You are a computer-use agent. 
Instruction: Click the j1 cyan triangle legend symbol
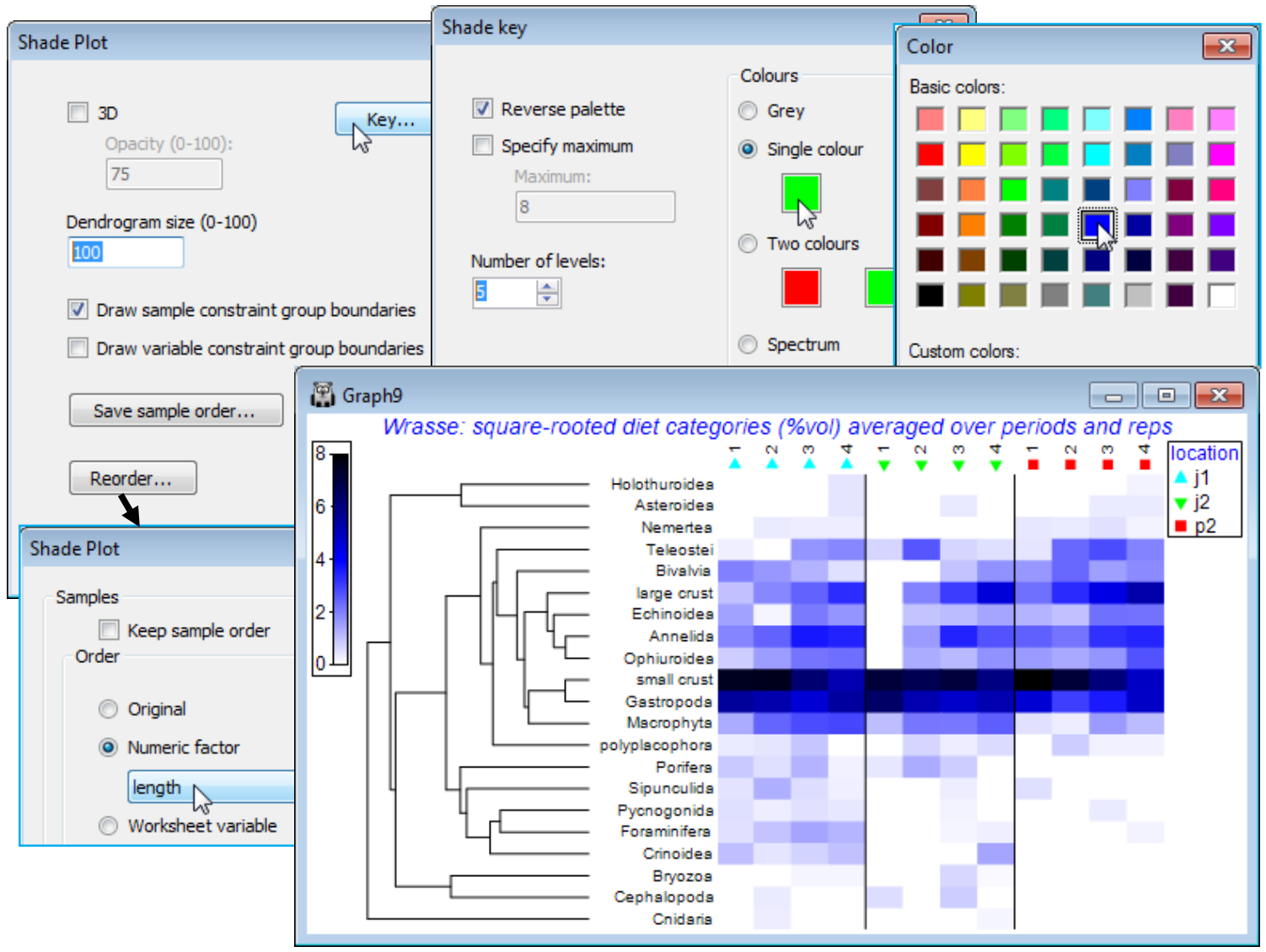[x=1180, y=478]
